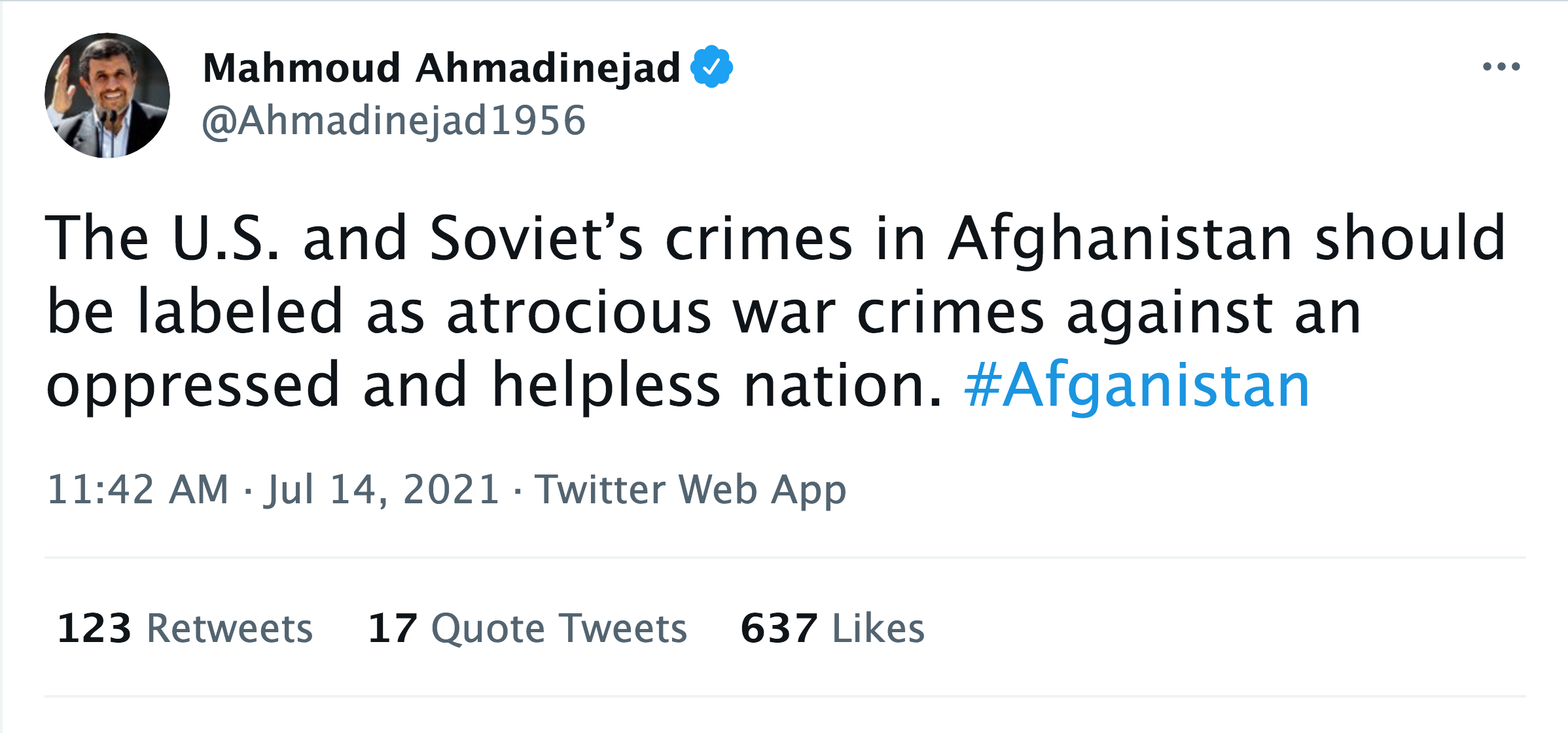Click the 123 retweet count number

(94, 628)
